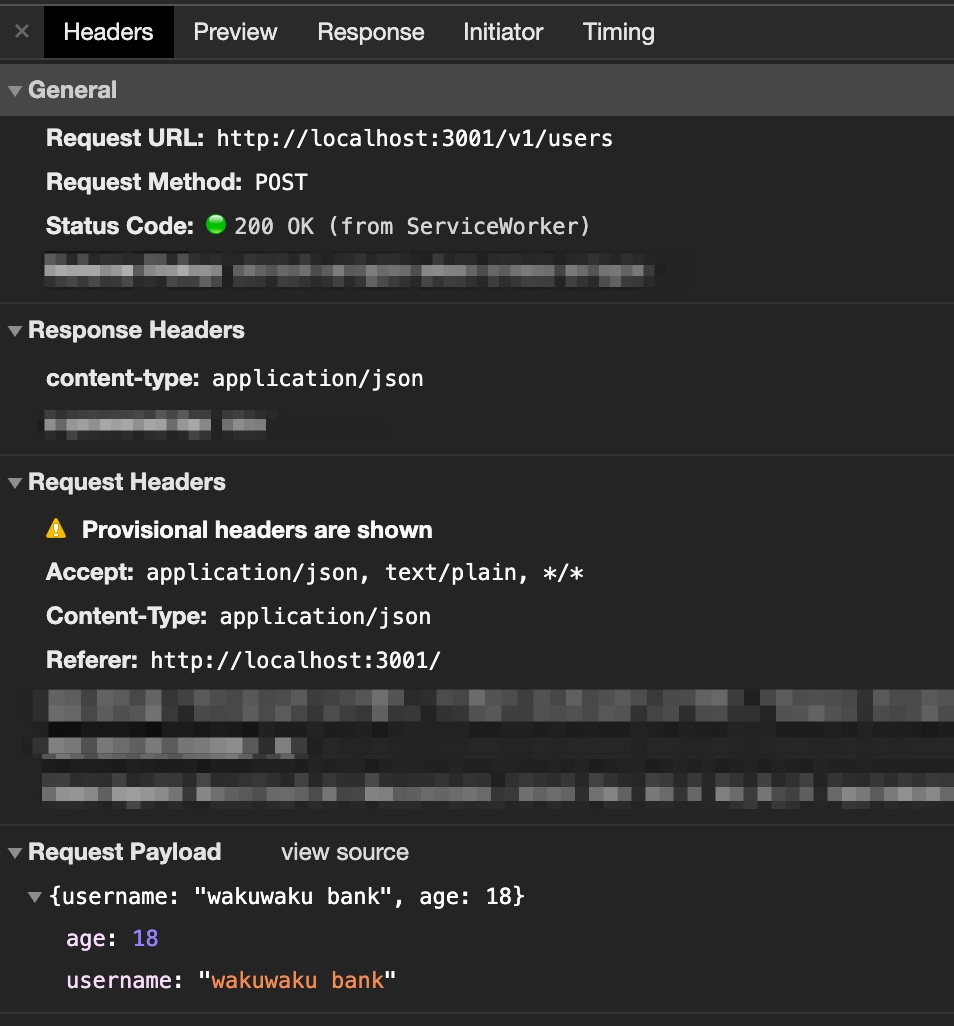
Task: Click the provisional headers warning icon
Action: coord(57,529)
